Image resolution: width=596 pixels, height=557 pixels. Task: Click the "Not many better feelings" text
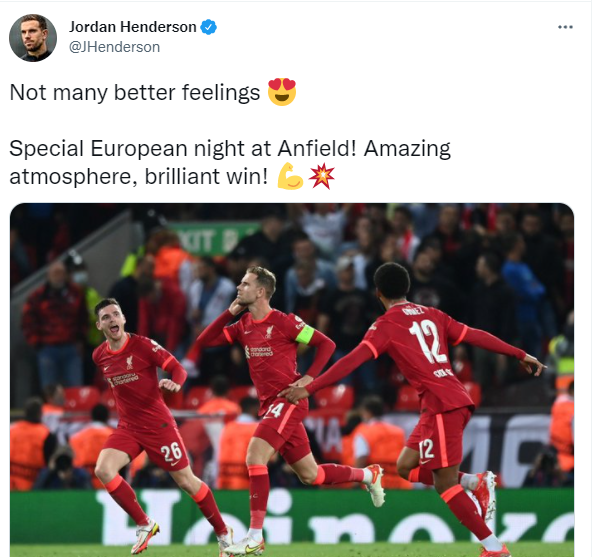coord(135,92)
